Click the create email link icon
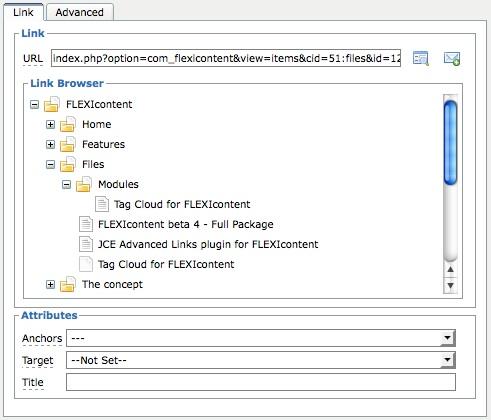The width and height of the screenshot is (491, 420). 452,58
